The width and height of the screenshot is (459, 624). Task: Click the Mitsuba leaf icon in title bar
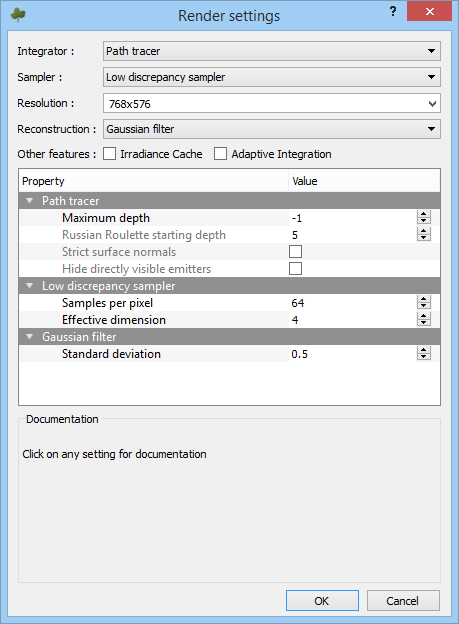pyautogui.click(x=18, y=15)
